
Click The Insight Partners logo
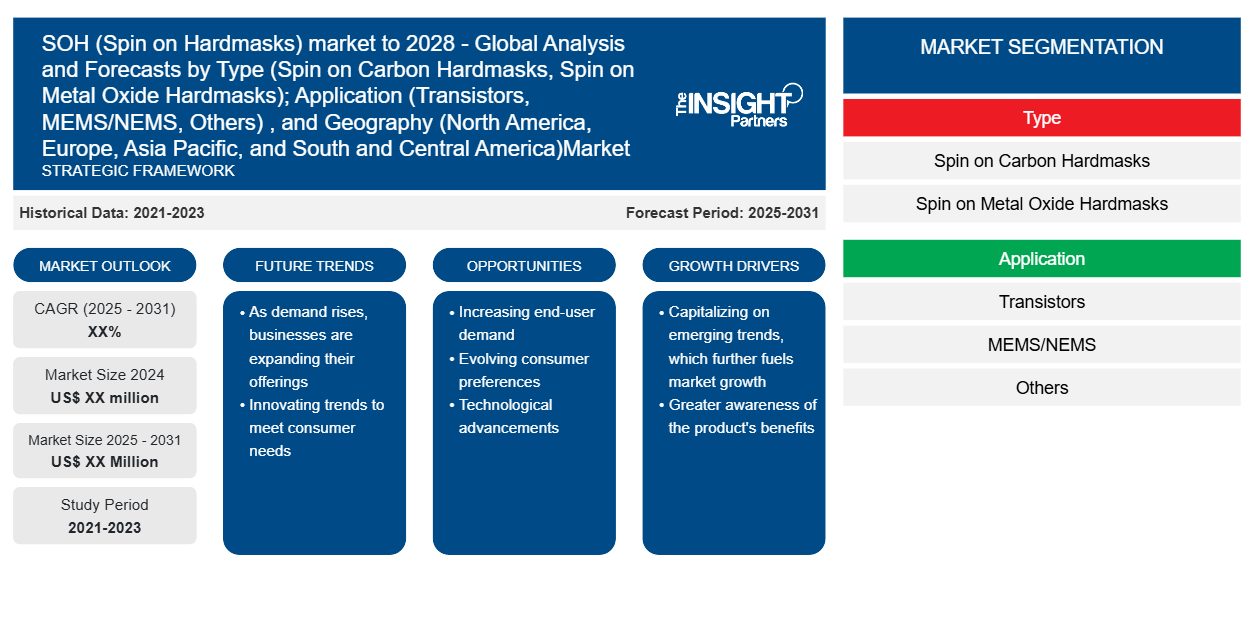tap(738, 105)
